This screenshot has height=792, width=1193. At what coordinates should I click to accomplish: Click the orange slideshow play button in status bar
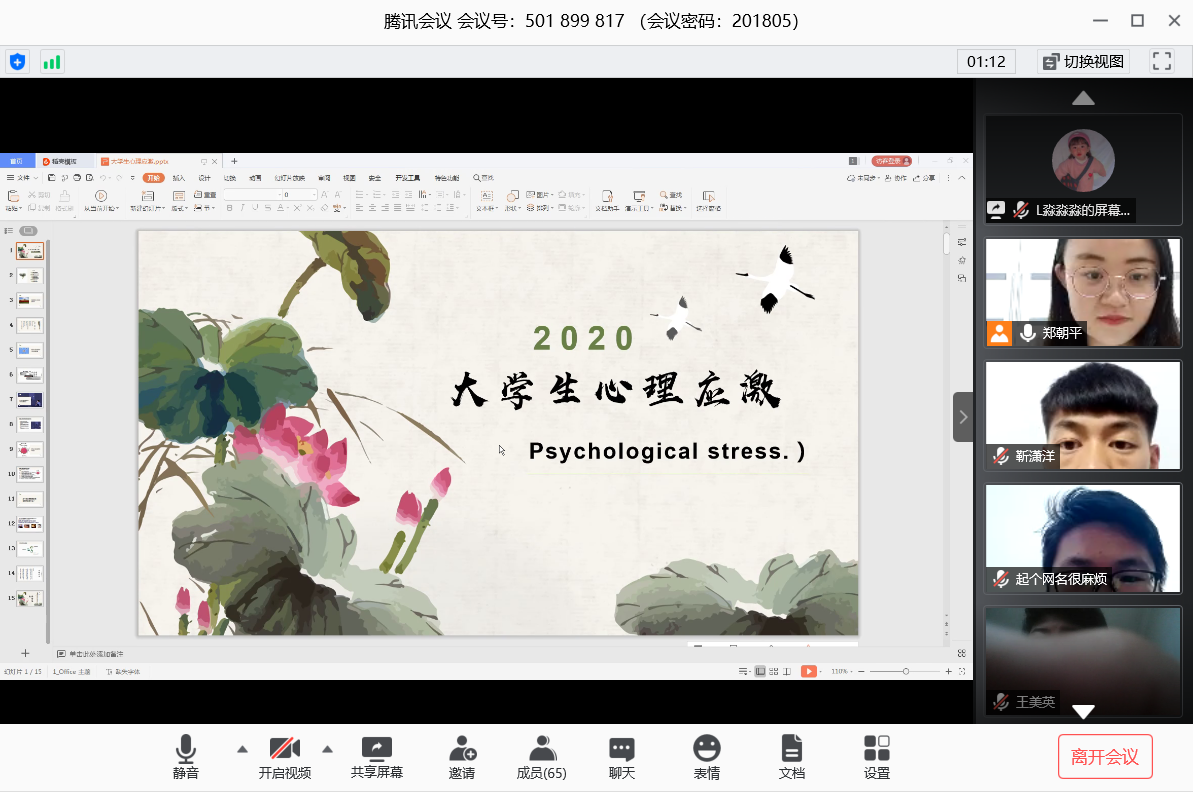point(809,671)
